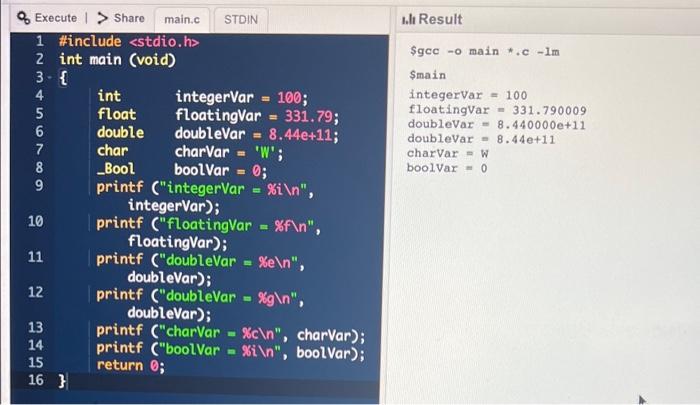
Task: Click the #include <stdio.h> line
Action: [x=129, y=42]
